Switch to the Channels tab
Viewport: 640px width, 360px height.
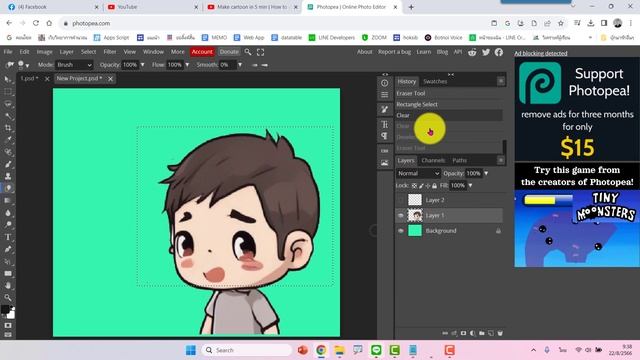(x=433, y=160)
